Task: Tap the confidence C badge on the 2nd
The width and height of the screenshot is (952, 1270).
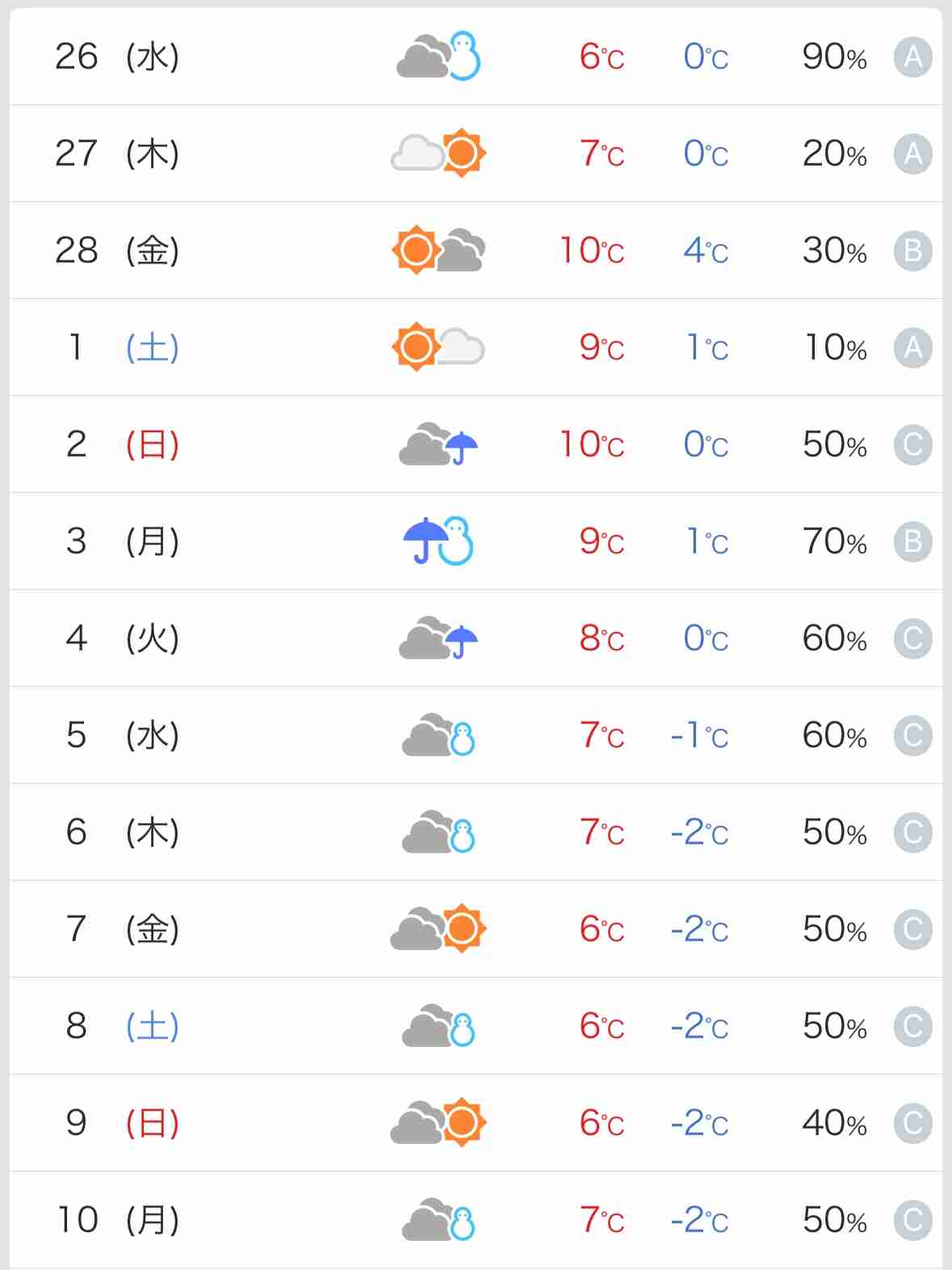Action: (x=913, y=445)
